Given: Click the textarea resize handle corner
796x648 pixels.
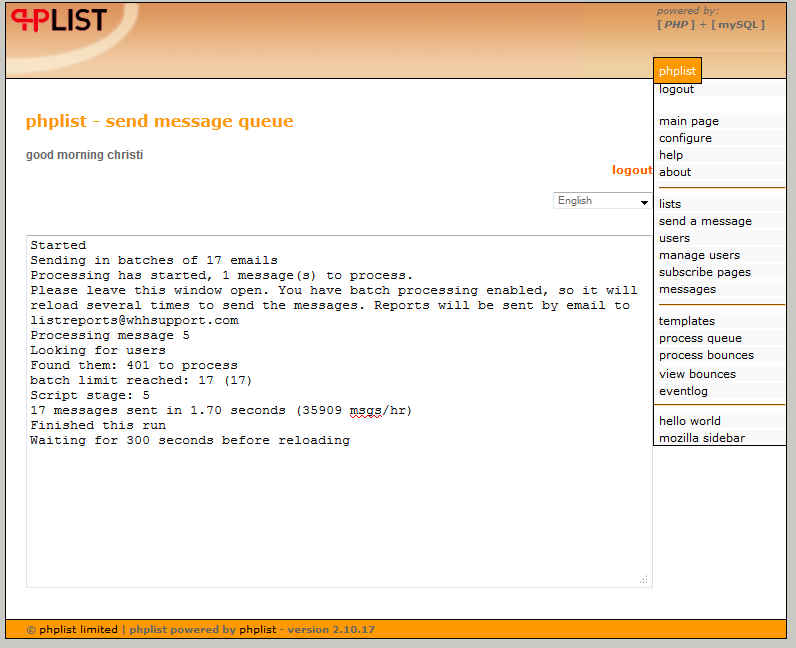Looking at the screenshot, I should pyautogui.click(x=643, y=579).
